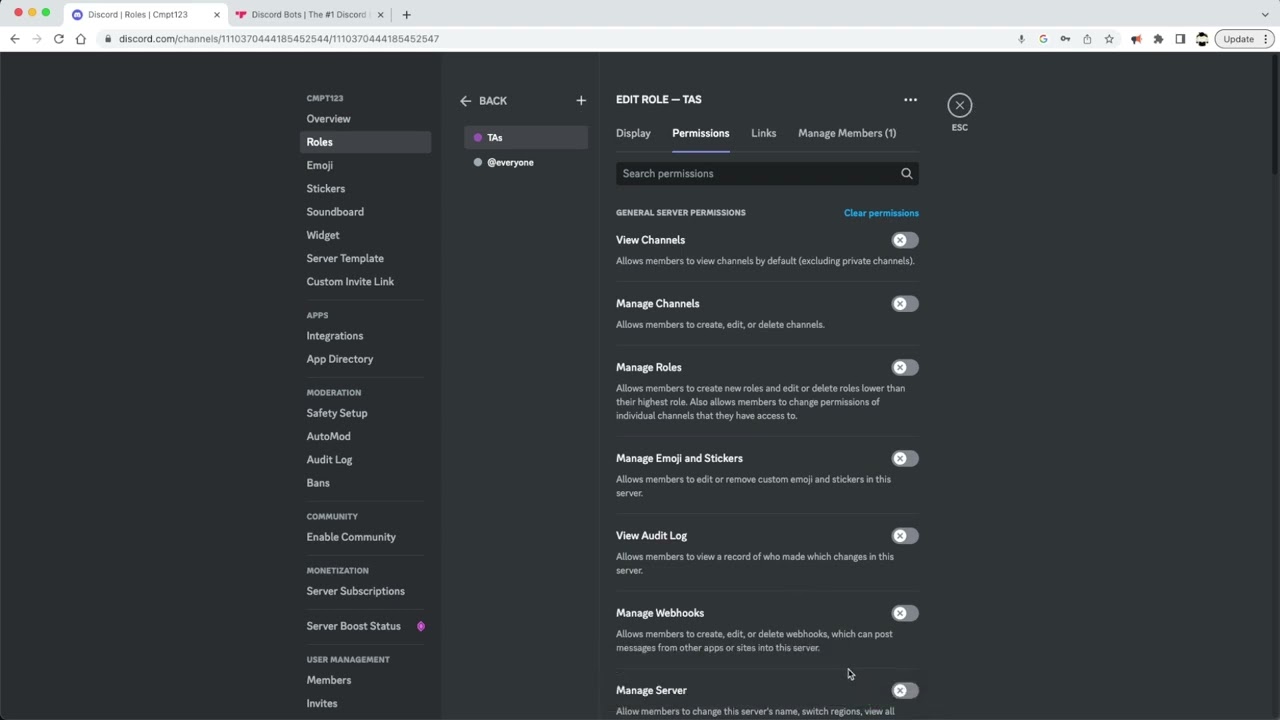Open Server Template settings

[x=365, y=258]
